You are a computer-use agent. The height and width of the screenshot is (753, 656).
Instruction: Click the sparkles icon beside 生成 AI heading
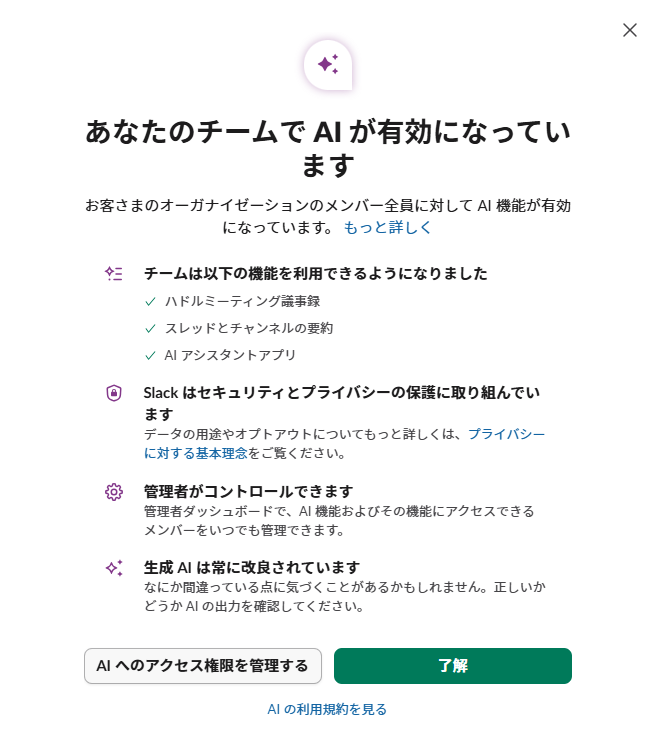click(114, 567)
